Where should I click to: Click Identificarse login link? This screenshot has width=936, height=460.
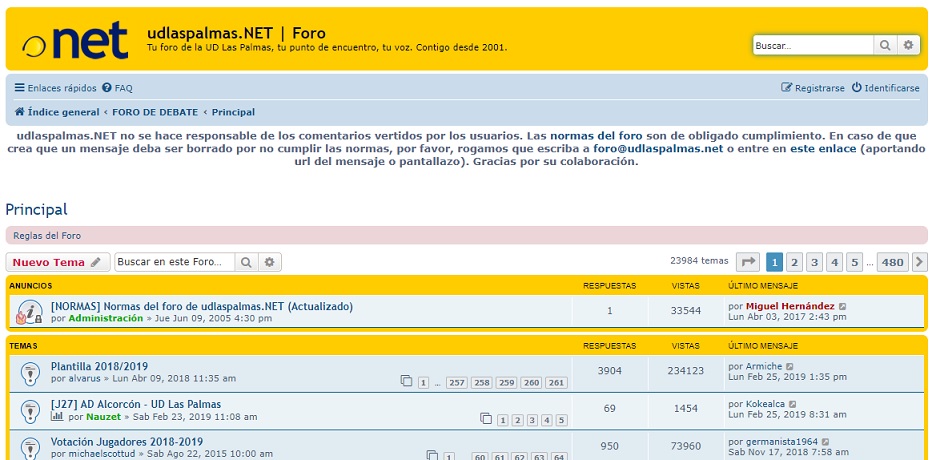(x=886, y=88)
